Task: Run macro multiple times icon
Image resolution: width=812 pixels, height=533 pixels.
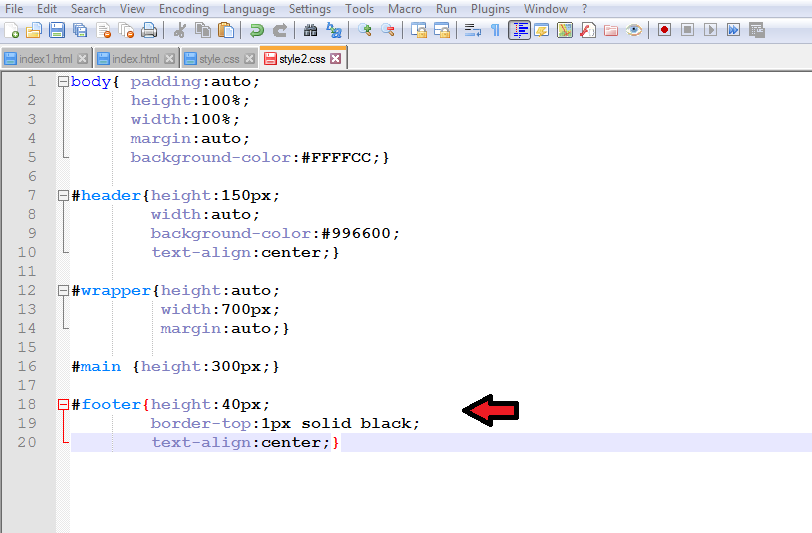Action: click(x=733, y=31)
